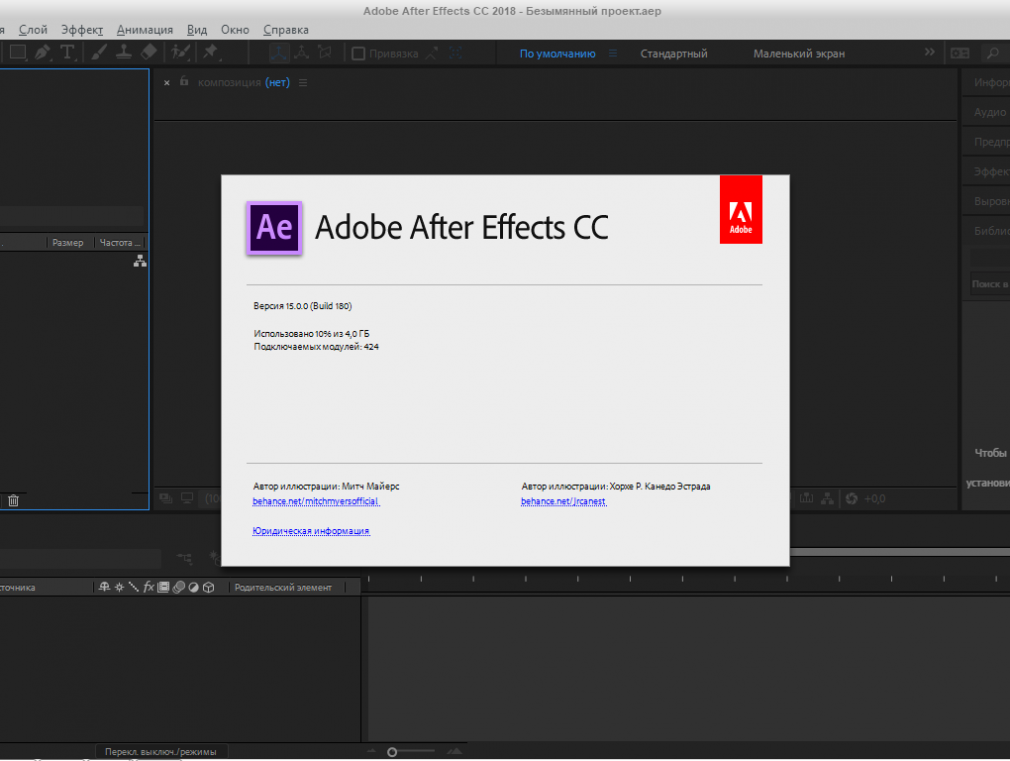
Task: Open project flowchart view icon
Action: click(x=140, y=261)
